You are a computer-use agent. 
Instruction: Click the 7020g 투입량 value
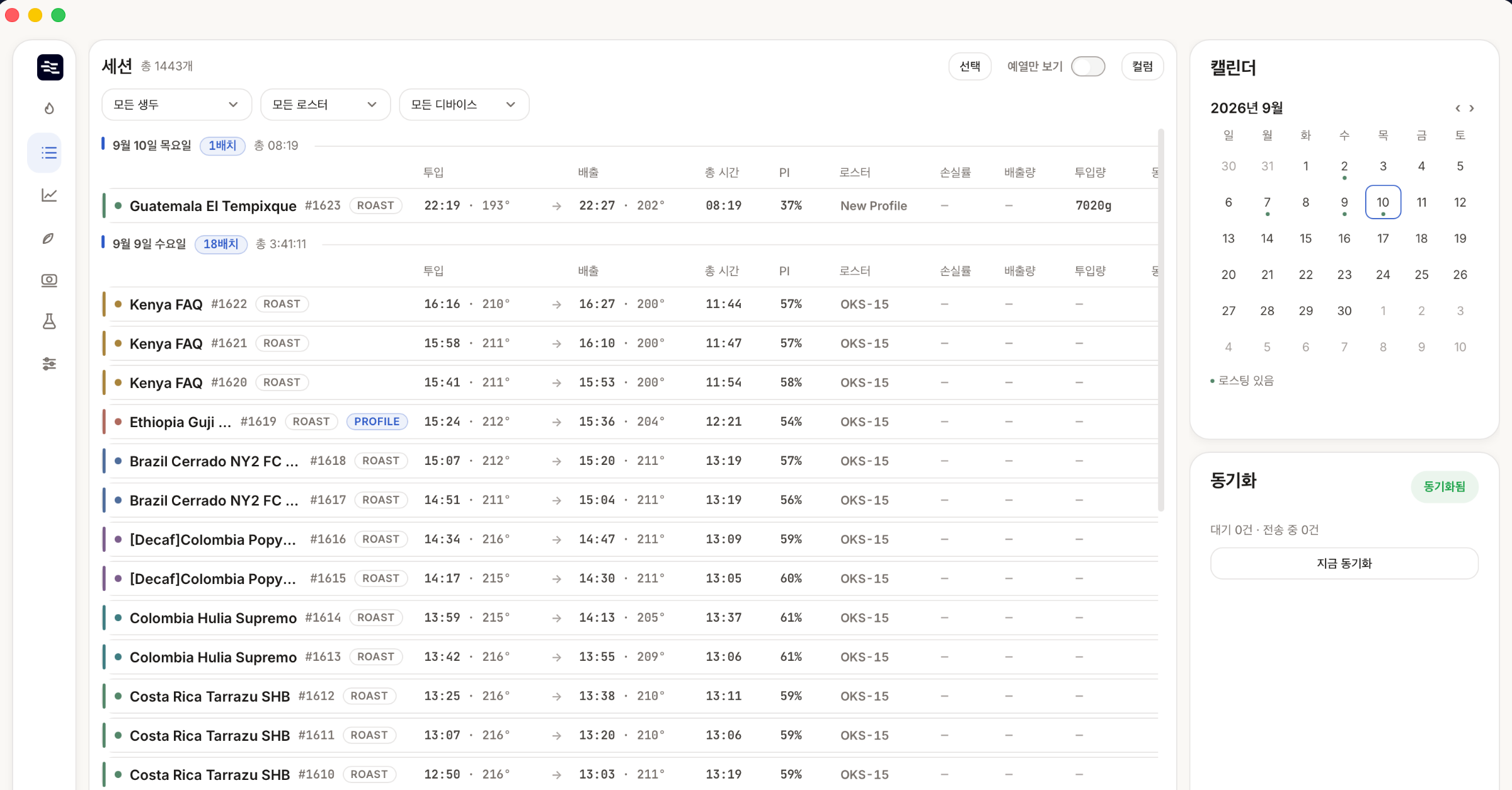[1093, 205]
